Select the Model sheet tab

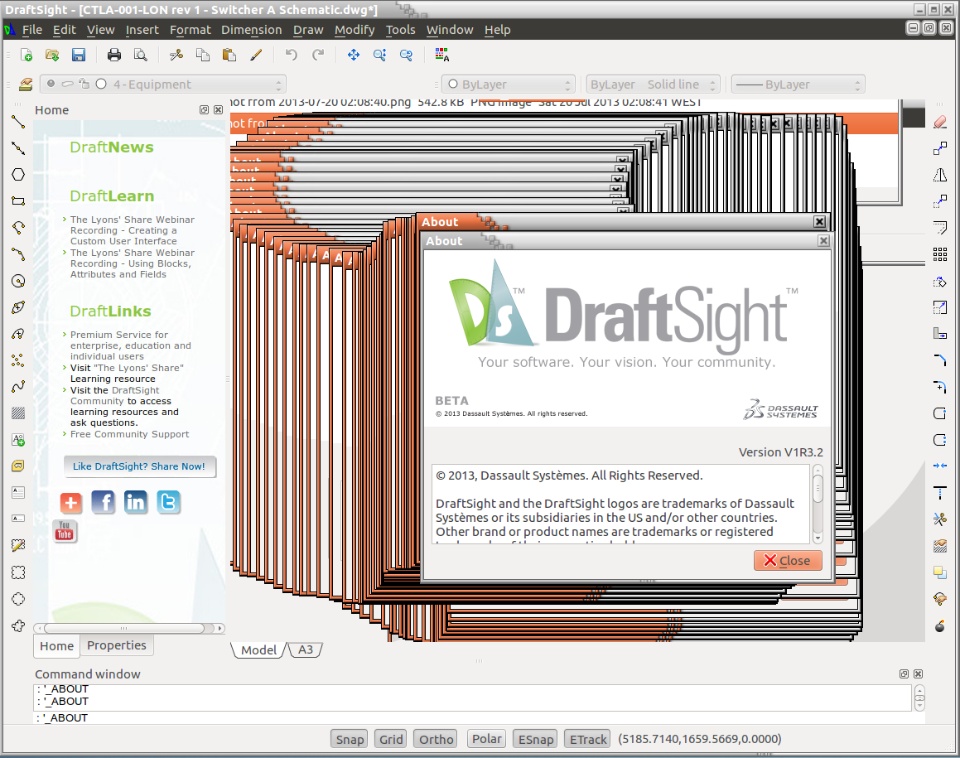tap(258, 650)
